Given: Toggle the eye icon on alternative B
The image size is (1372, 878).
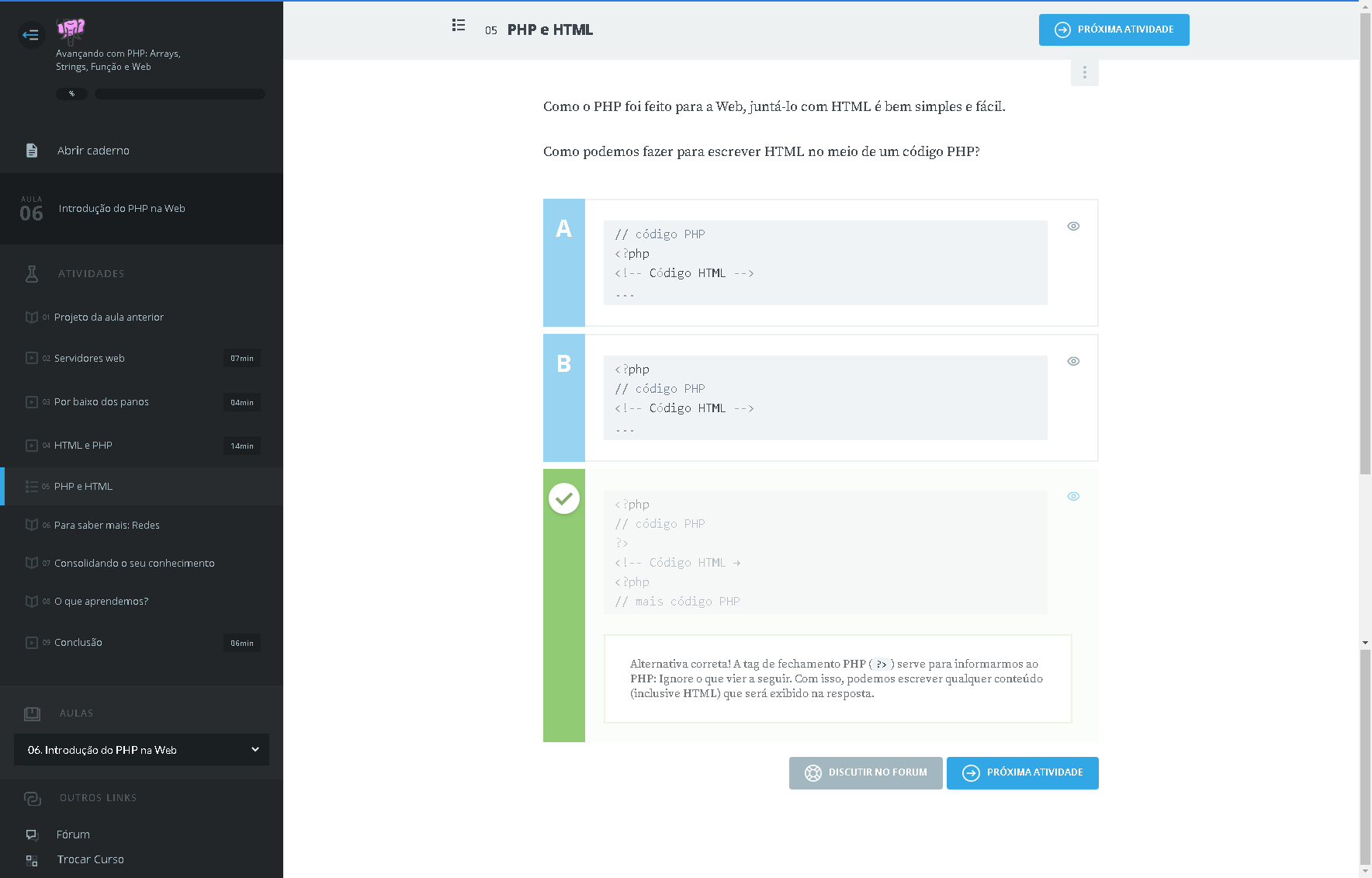Looking at the screenshot, I should pos(1073,362).
